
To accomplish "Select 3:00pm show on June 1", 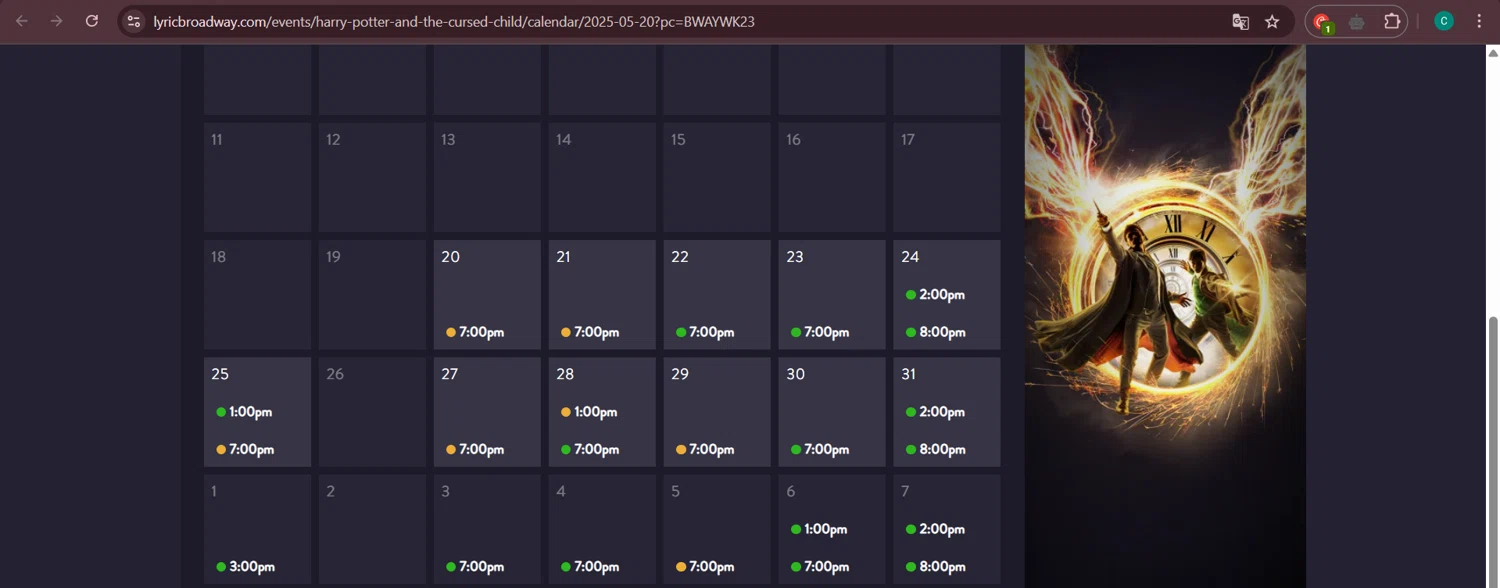I will pos(245,567).
